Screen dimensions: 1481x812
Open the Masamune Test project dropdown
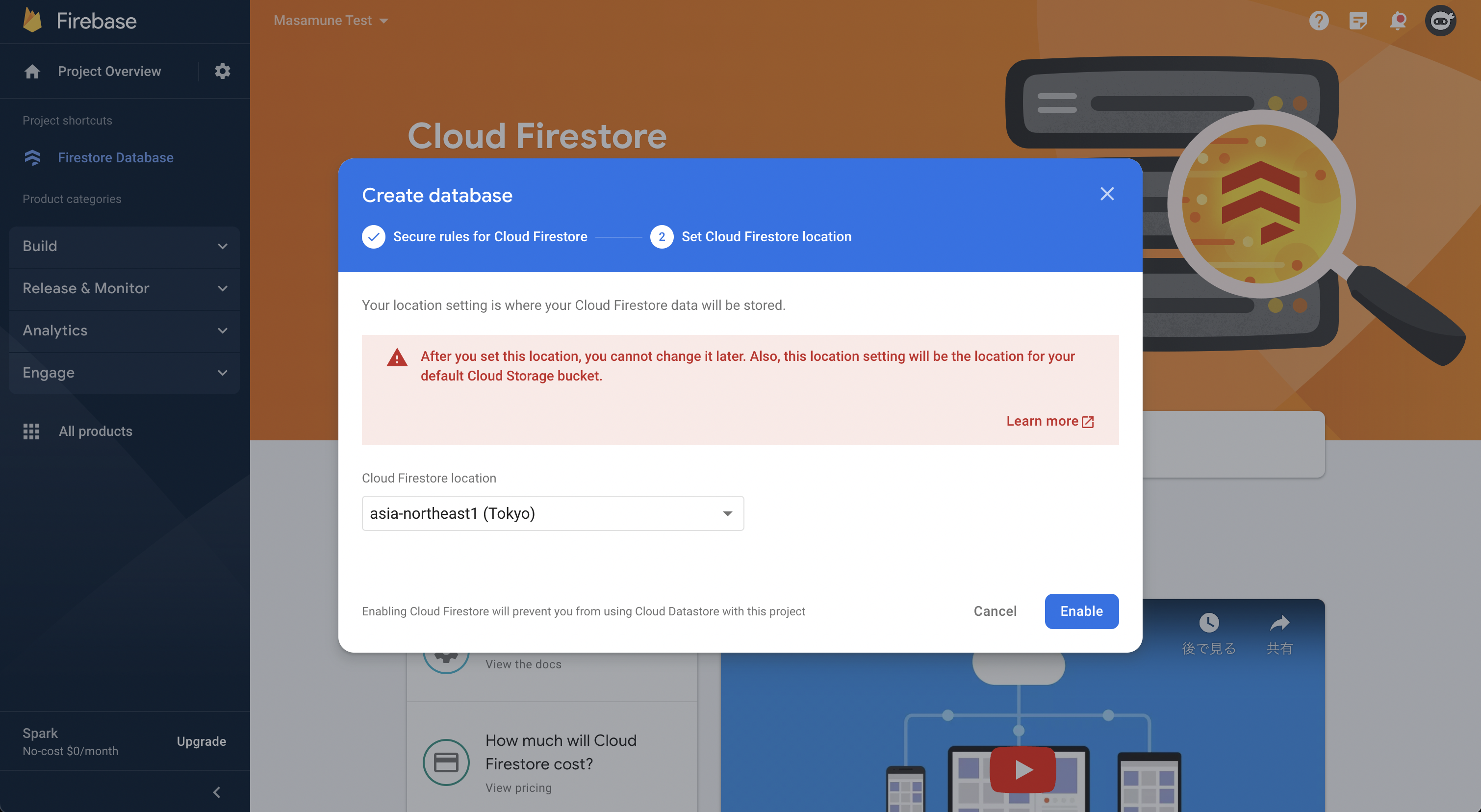coord(331,21)
